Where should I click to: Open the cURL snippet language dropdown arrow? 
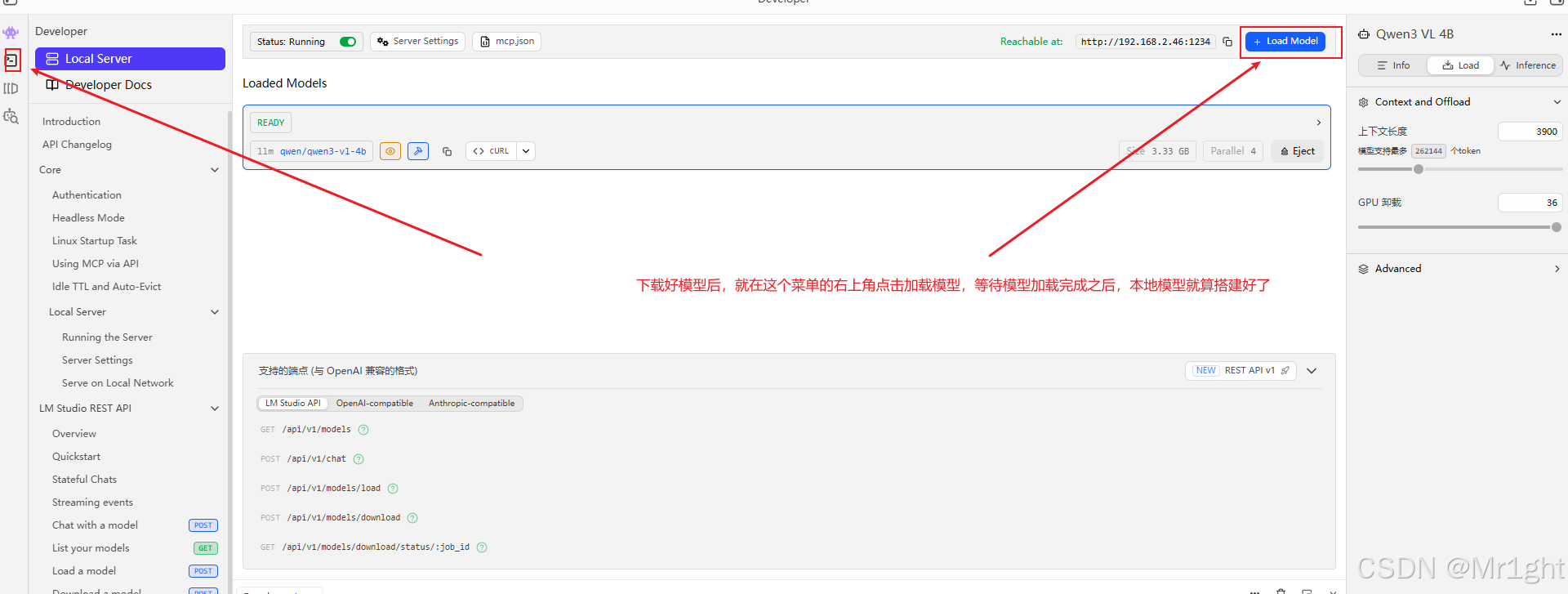pos(526,151)
